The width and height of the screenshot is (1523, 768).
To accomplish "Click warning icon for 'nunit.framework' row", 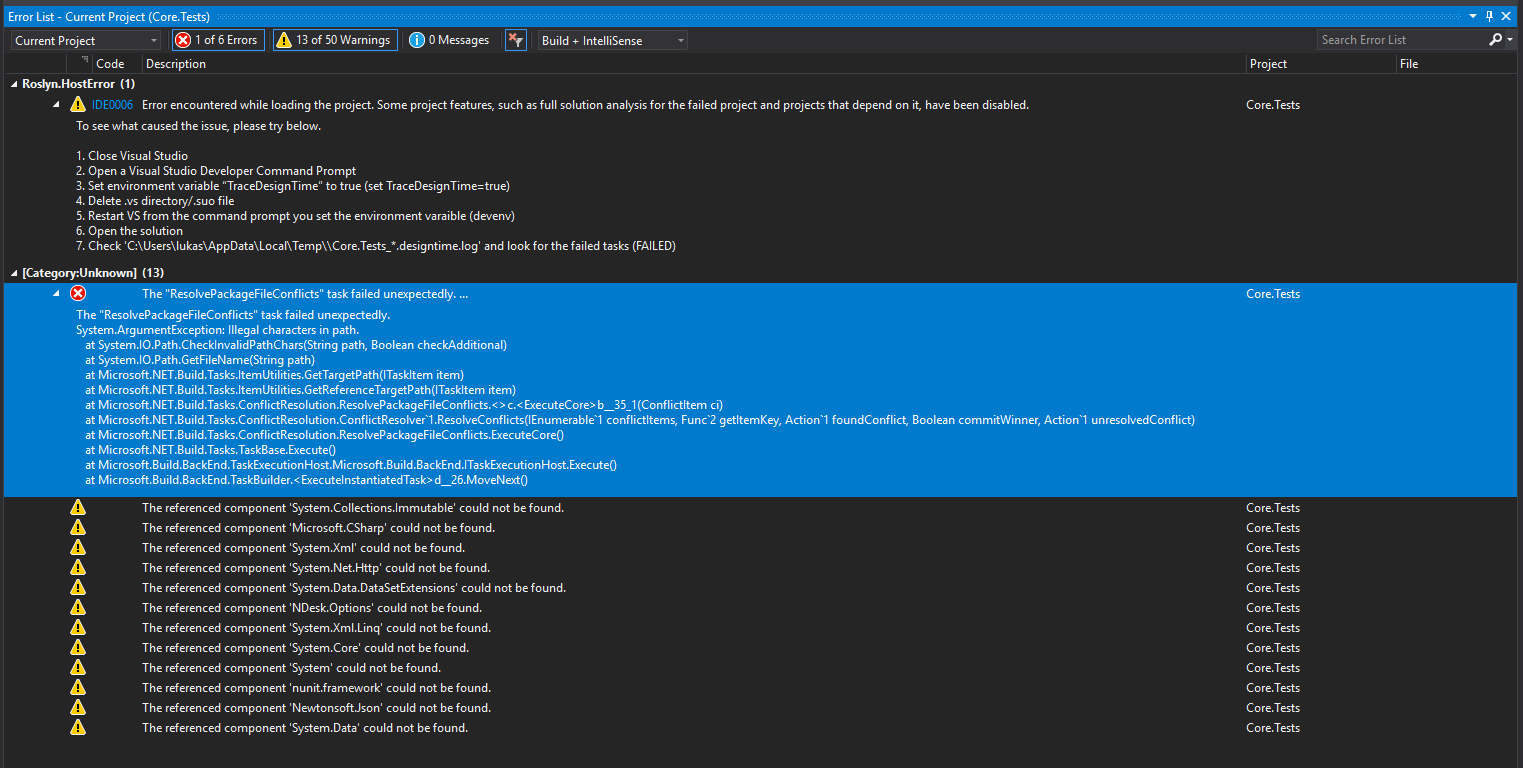I will (x=78, y=688).
